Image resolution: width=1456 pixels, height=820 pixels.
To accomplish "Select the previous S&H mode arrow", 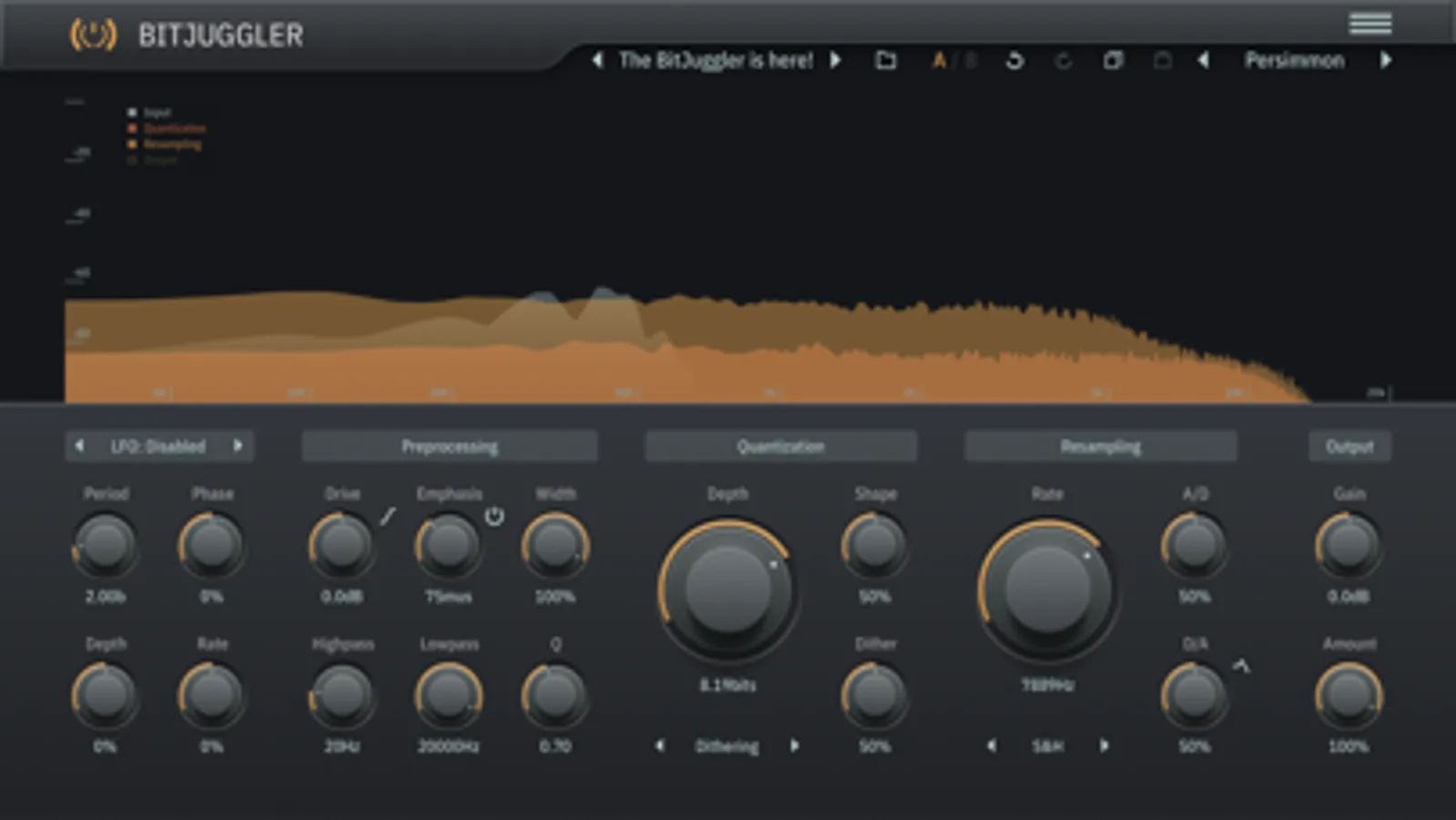I will point(992,745).
